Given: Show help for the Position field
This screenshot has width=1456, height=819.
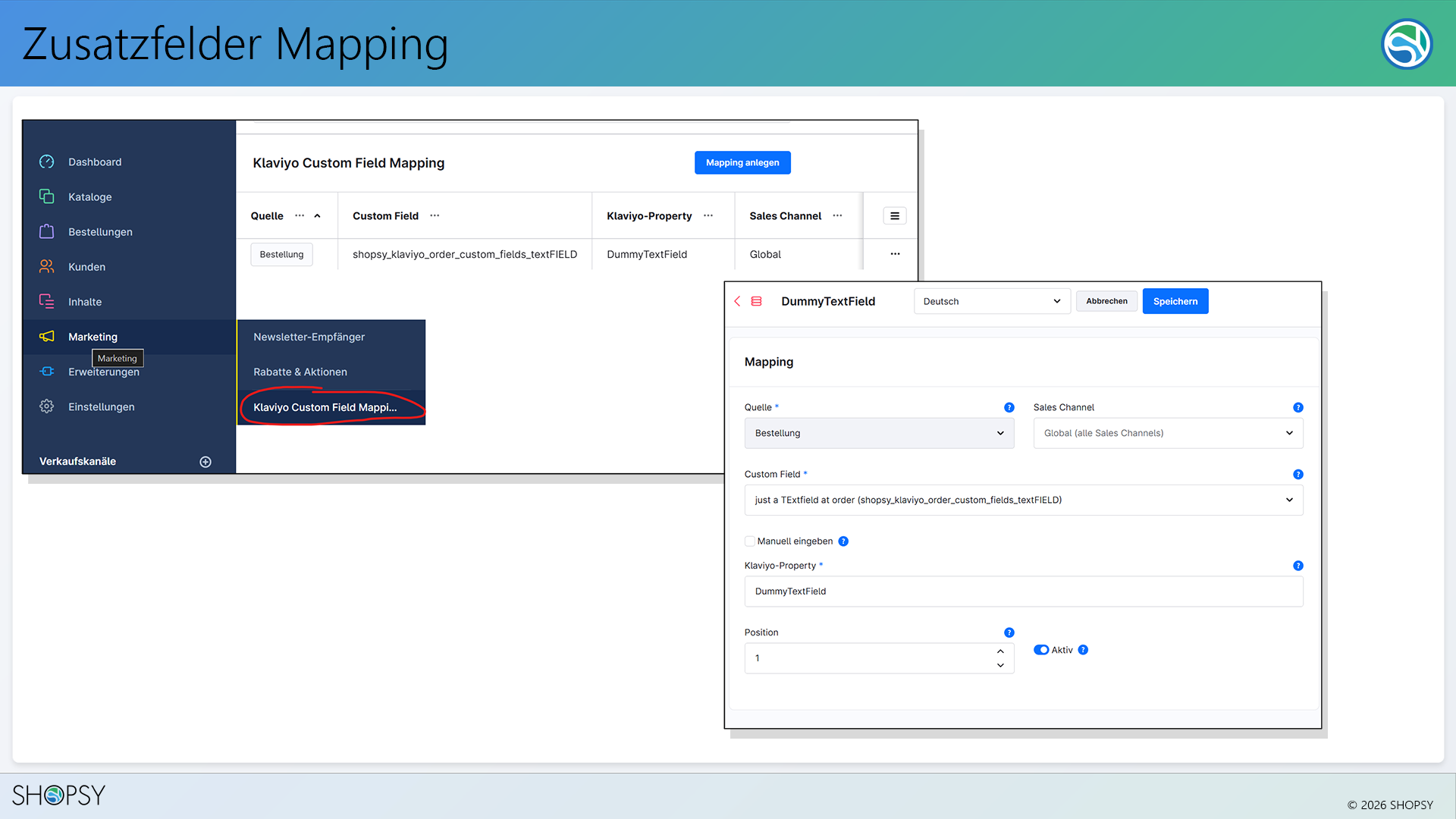Looking at the screenshot, I should pyautogui.click(x=1009, y=632).
